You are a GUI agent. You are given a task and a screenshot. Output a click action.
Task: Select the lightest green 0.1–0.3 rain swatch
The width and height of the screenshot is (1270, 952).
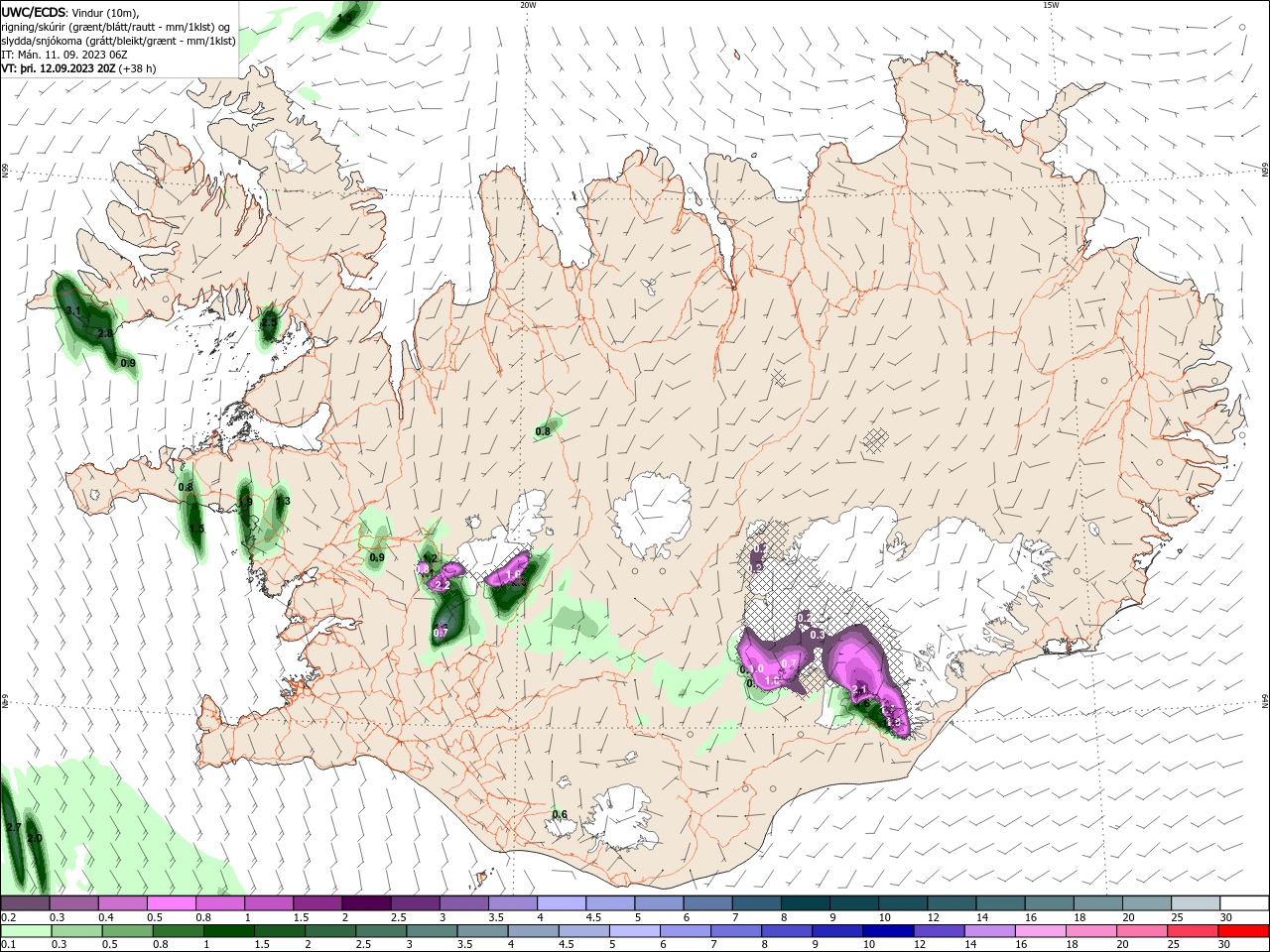point(26,931)
